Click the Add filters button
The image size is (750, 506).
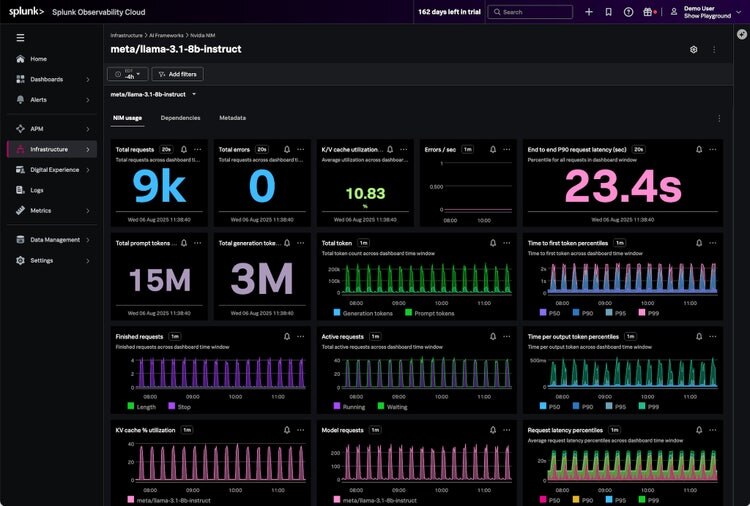click(178, 74)
